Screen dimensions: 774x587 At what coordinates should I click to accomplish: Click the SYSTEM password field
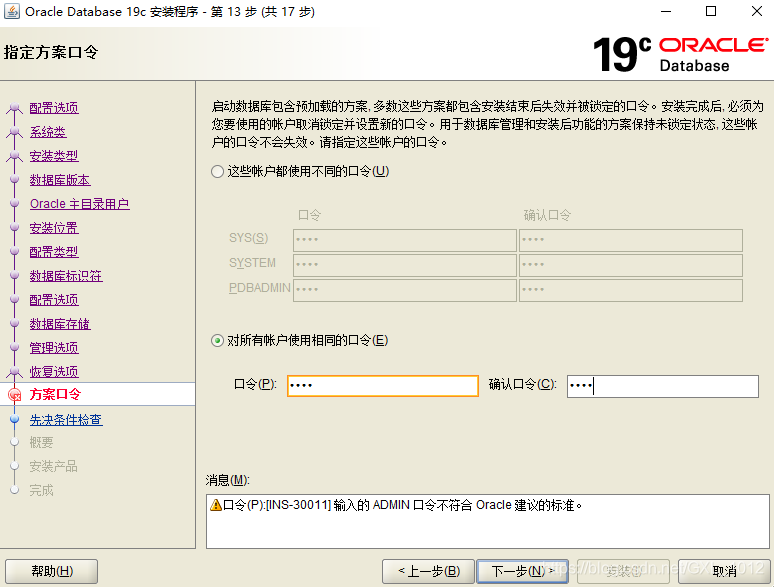pyautogui.click(x=405, y=265)
